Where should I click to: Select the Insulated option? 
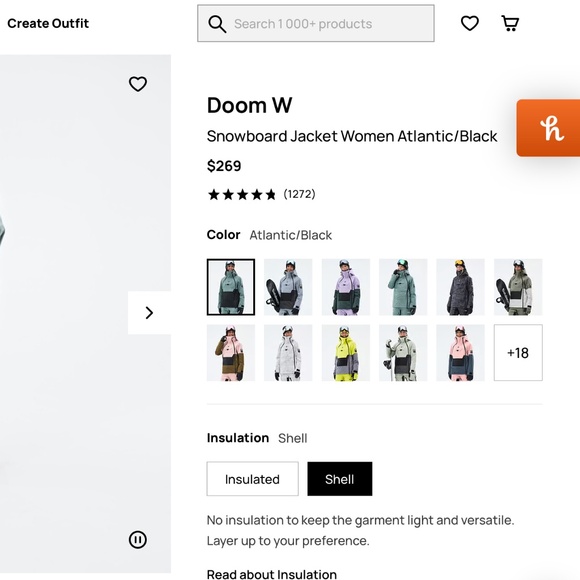click(253, 479)
